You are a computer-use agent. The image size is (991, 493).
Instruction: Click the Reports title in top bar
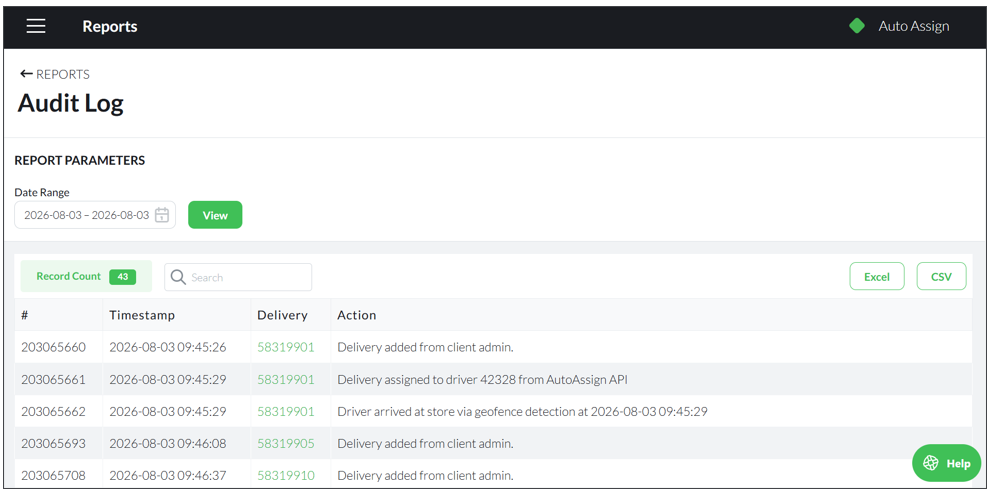pyautogui.click(x=110, y=27)
